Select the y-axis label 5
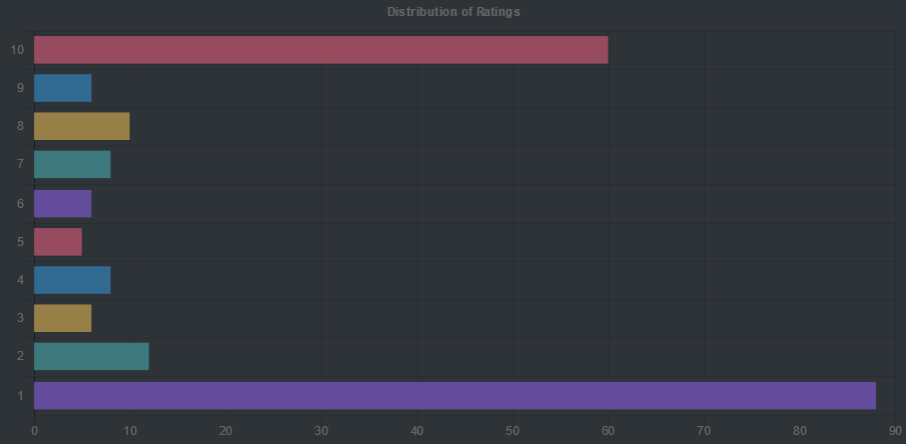This screenshot has width=906, height=444. tap(20, 241)
